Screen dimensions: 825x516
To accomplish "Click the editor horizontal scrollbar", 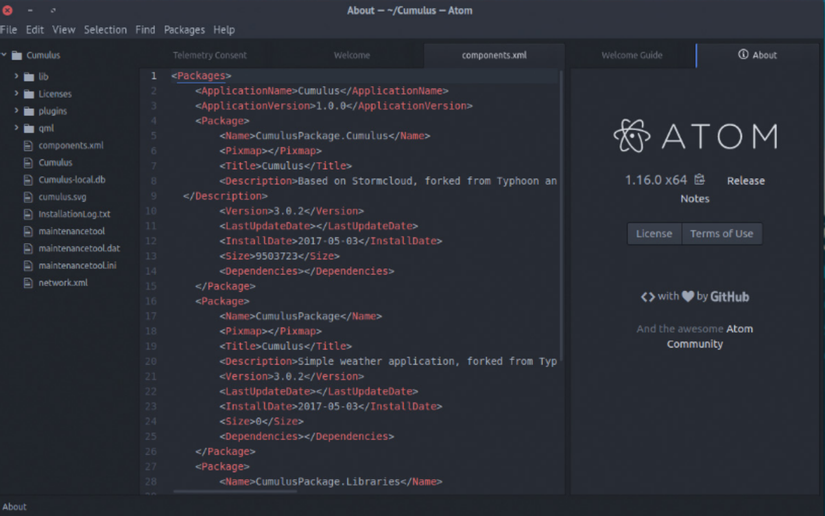I will click(x=235, y=492).
